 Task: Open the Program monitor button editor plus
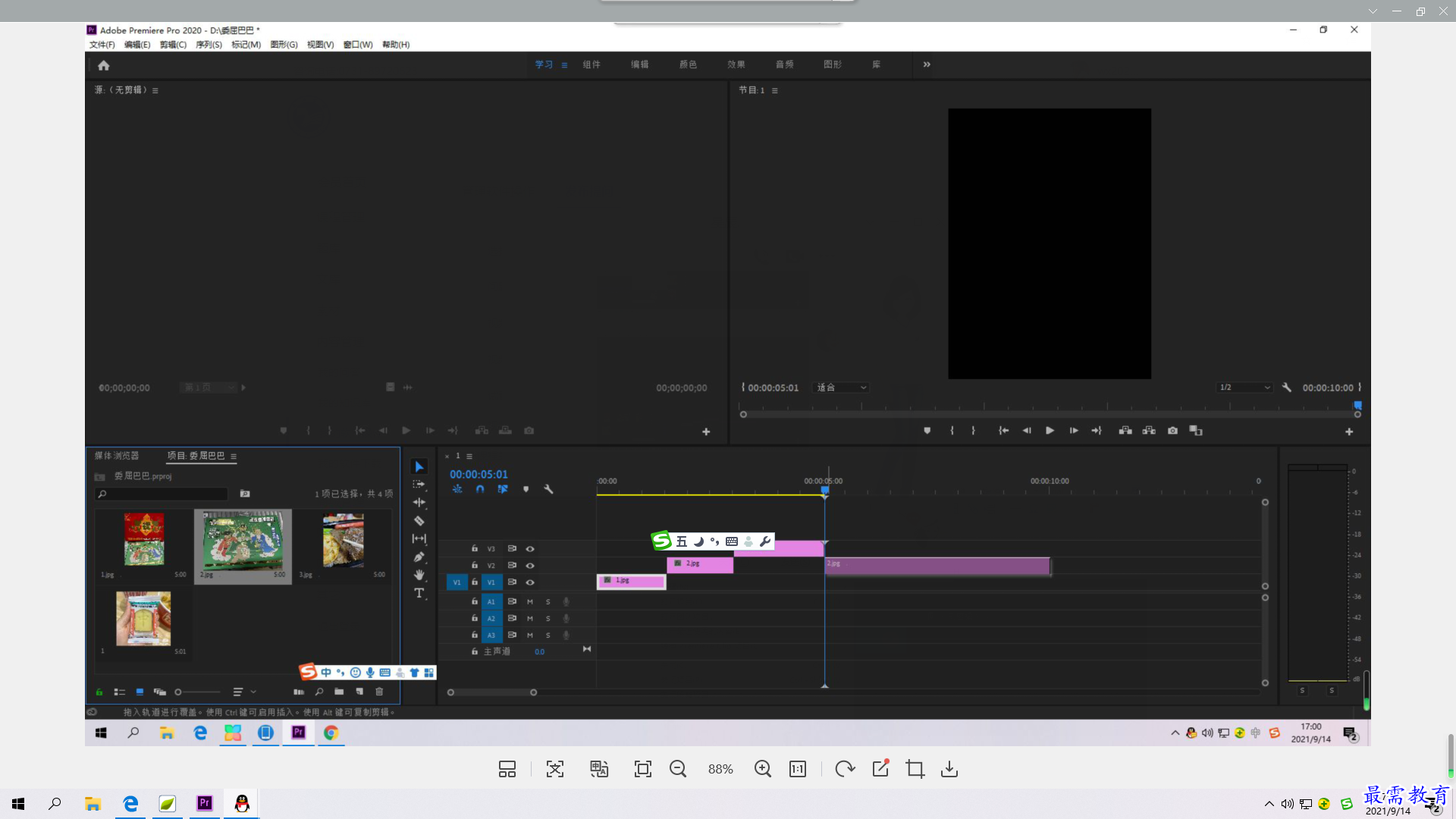pos(1349,431)
